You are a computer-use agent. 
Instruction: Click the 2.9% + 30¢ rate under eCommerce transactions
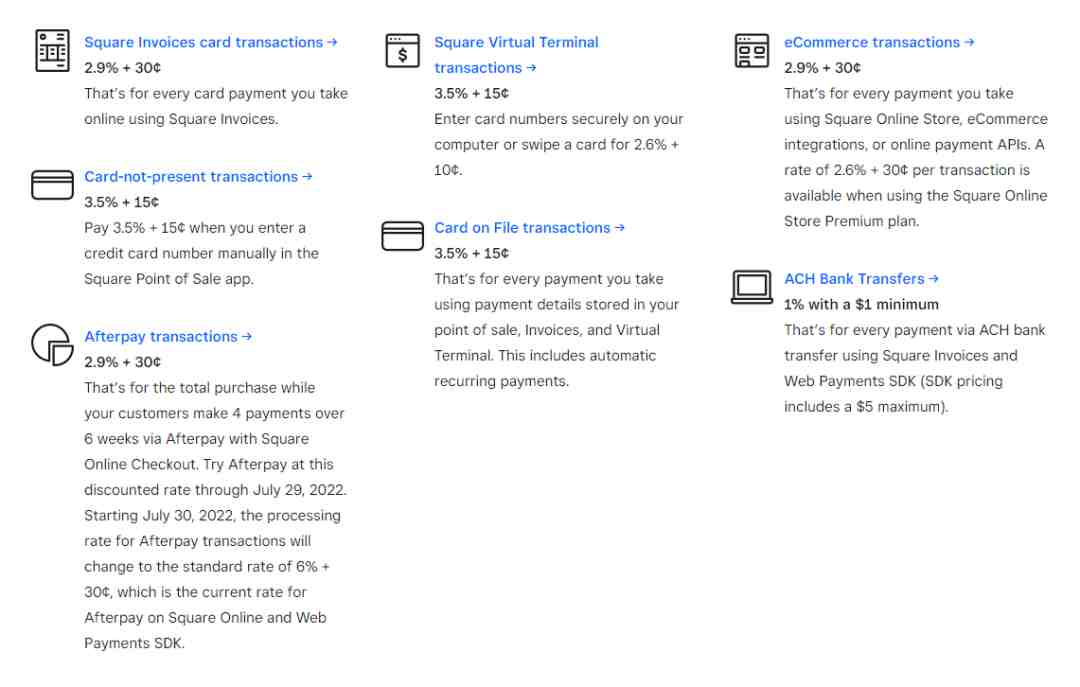point(822,68)
